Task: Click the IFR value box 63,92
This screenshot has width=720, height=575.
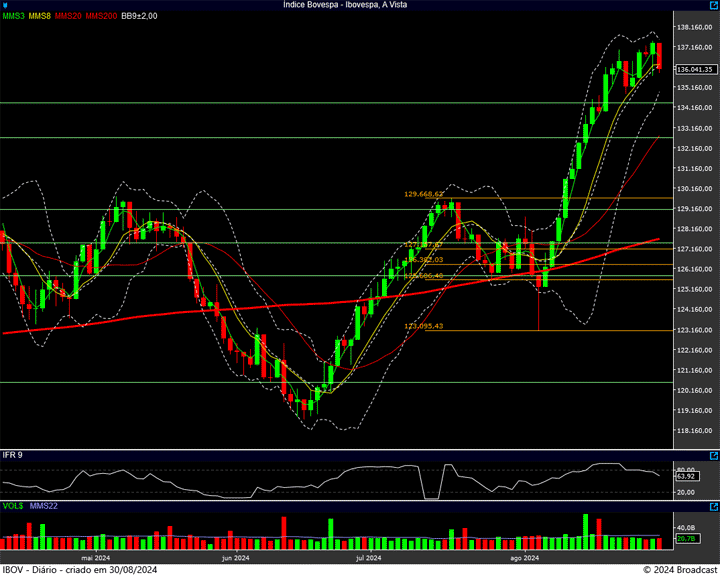Action: pyautogui.click(x=686, y=478)
